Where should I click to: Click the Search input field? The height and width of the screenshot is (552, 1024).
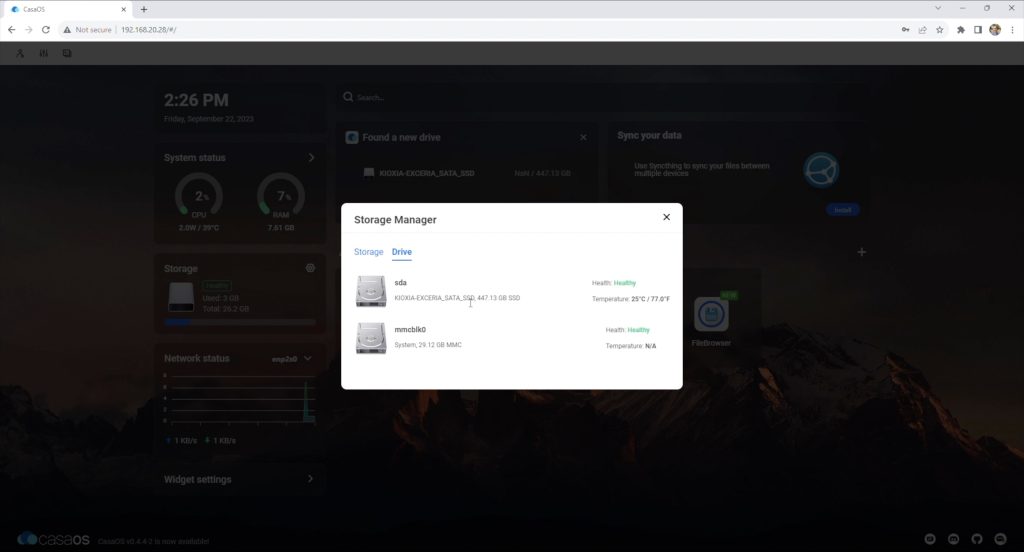pos(450,98)
